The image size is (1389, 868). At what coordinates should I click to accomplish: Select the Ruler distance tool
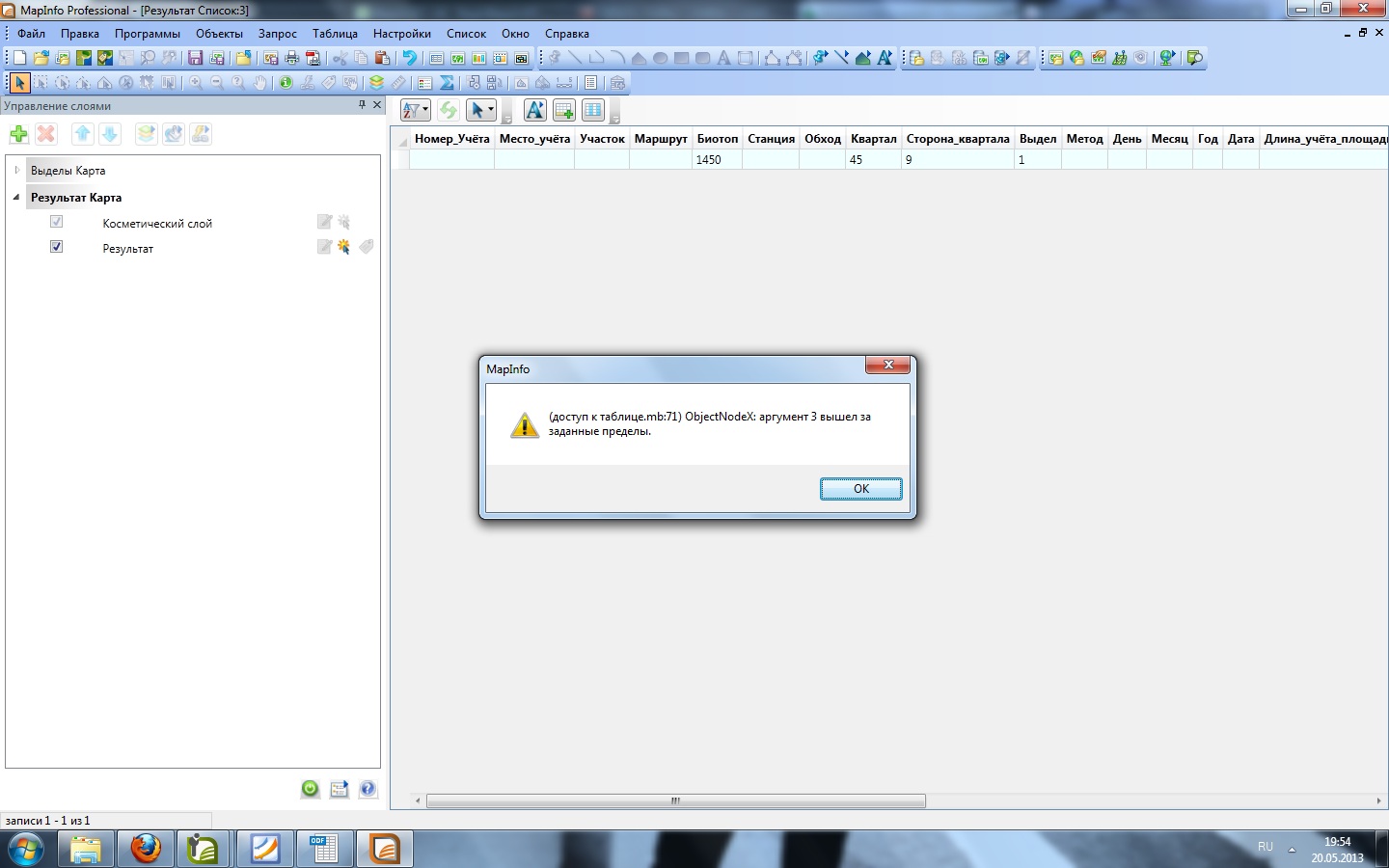tap(398, 83)
